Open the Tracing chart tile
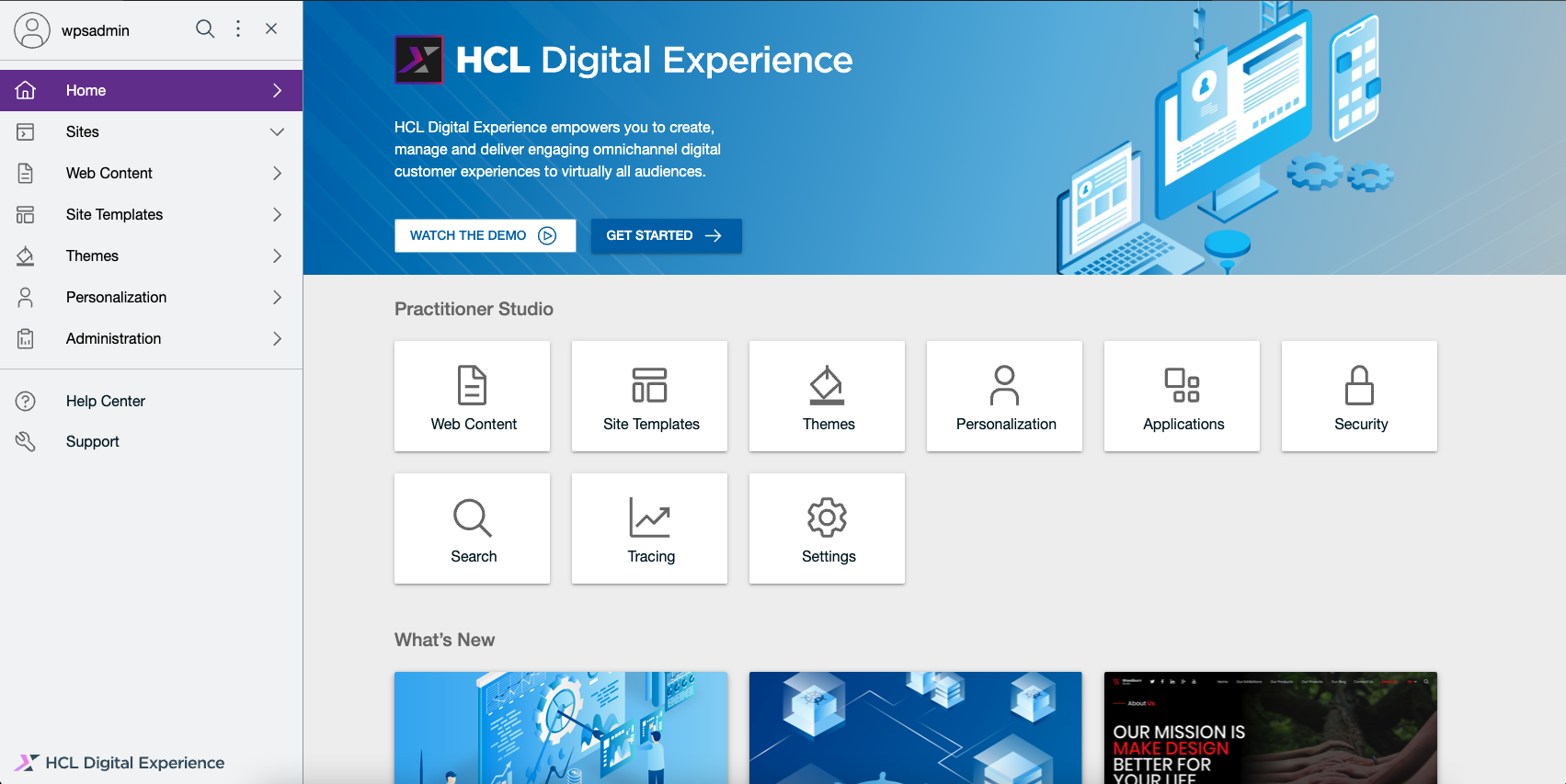This screenshot has width=1566, height=784. pyautogui.click(x=650, y=528)
